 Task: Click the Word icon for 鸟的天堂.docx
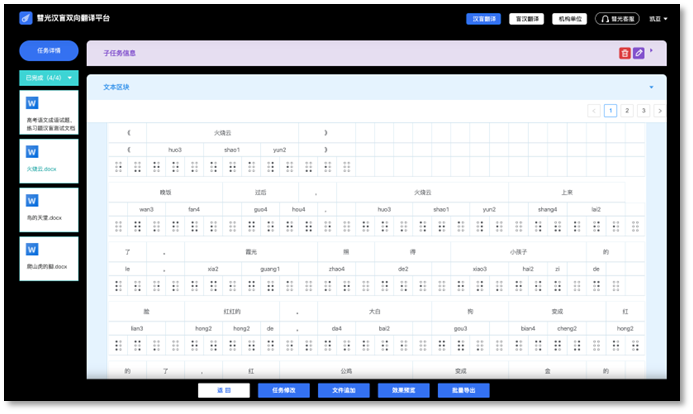click(x=32, y=200)
